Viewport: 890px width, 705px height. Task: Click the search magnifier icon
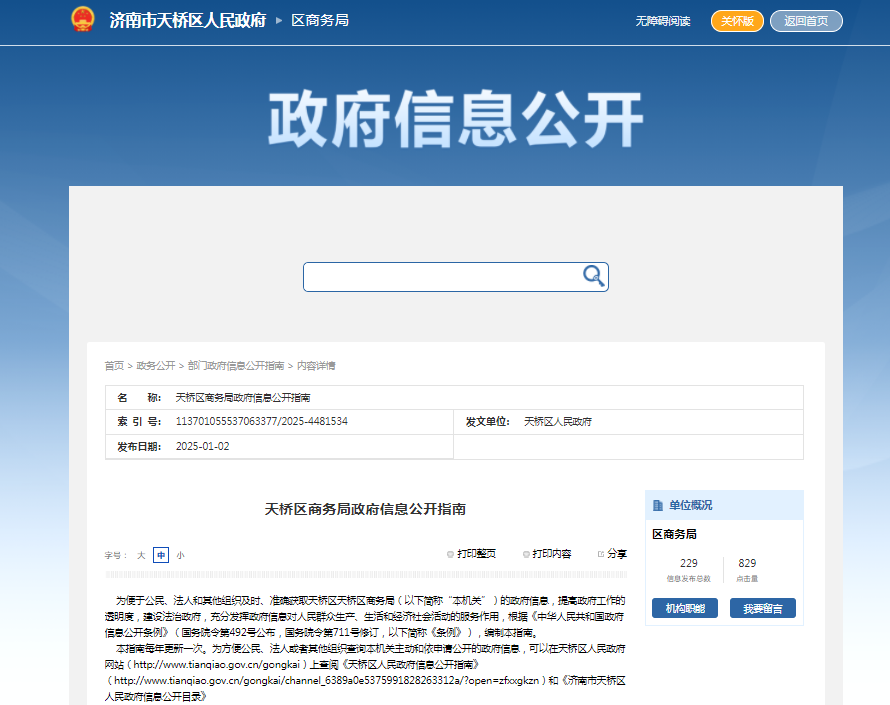tap(593, 277)
